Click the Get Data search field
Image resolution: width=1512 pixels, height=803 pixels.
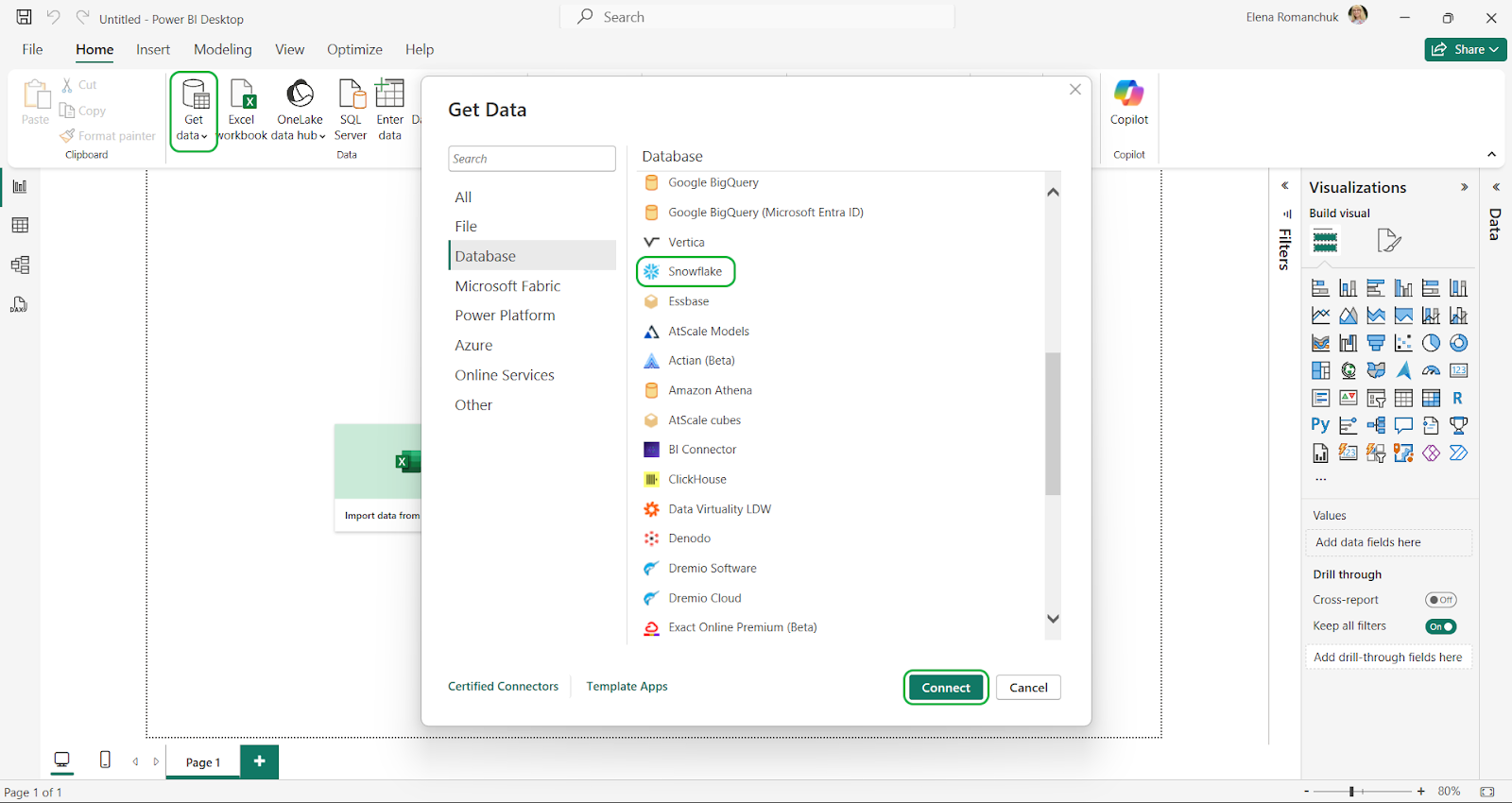[x=531, y=159]
